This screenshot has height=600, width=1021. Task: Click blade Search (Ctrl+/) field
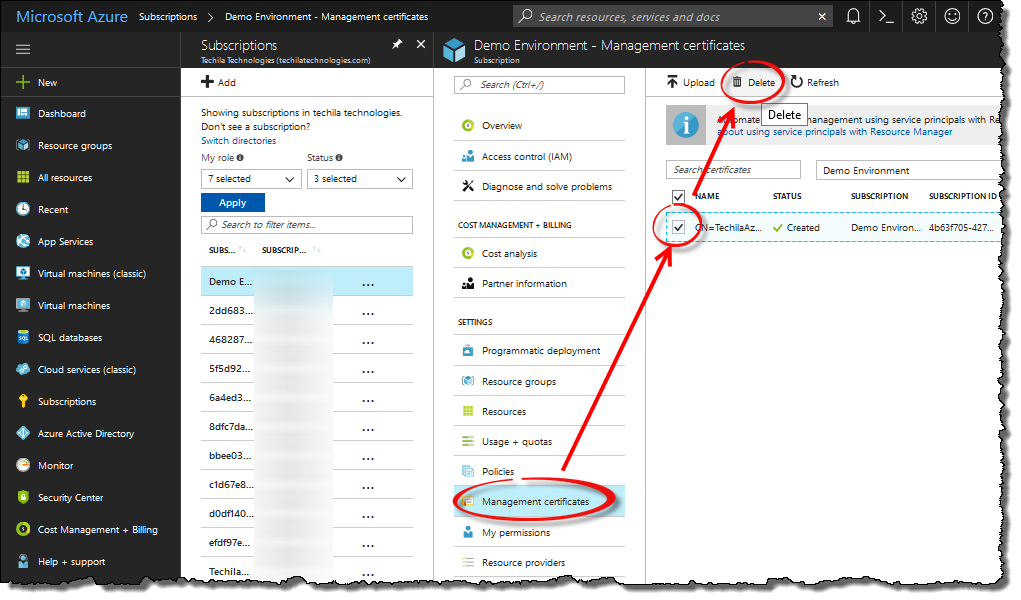pos(539,85)
